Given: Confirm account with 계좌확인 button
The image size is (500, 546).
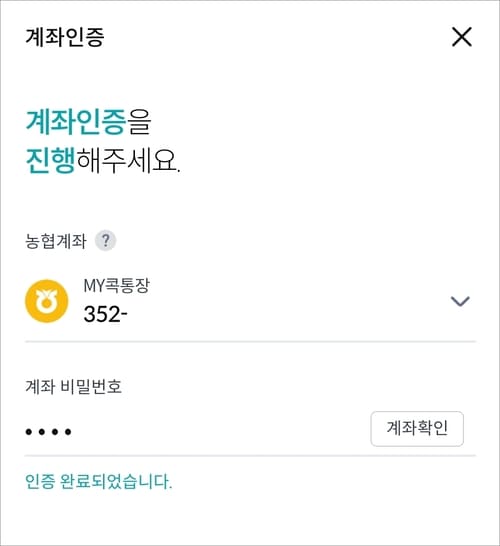Looking at the screenshot, I should (x=417, y=429).
